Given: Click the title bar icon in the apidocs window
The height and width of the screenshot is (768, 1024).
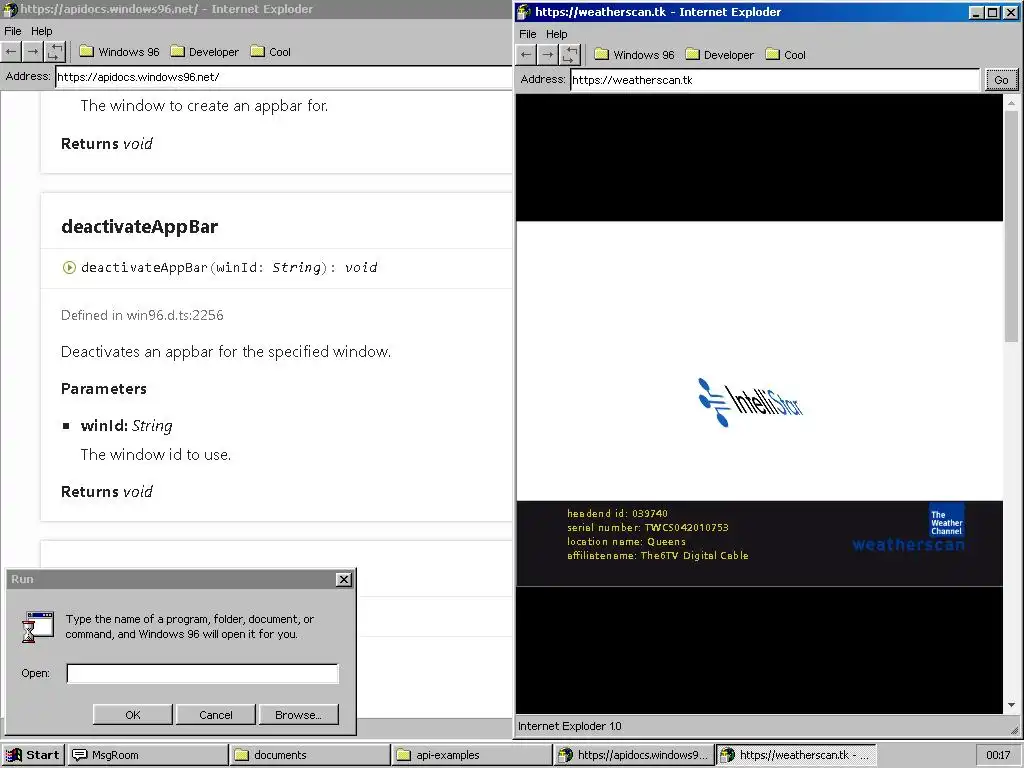Looking at the screenshot, I should [x=9, y=9].
